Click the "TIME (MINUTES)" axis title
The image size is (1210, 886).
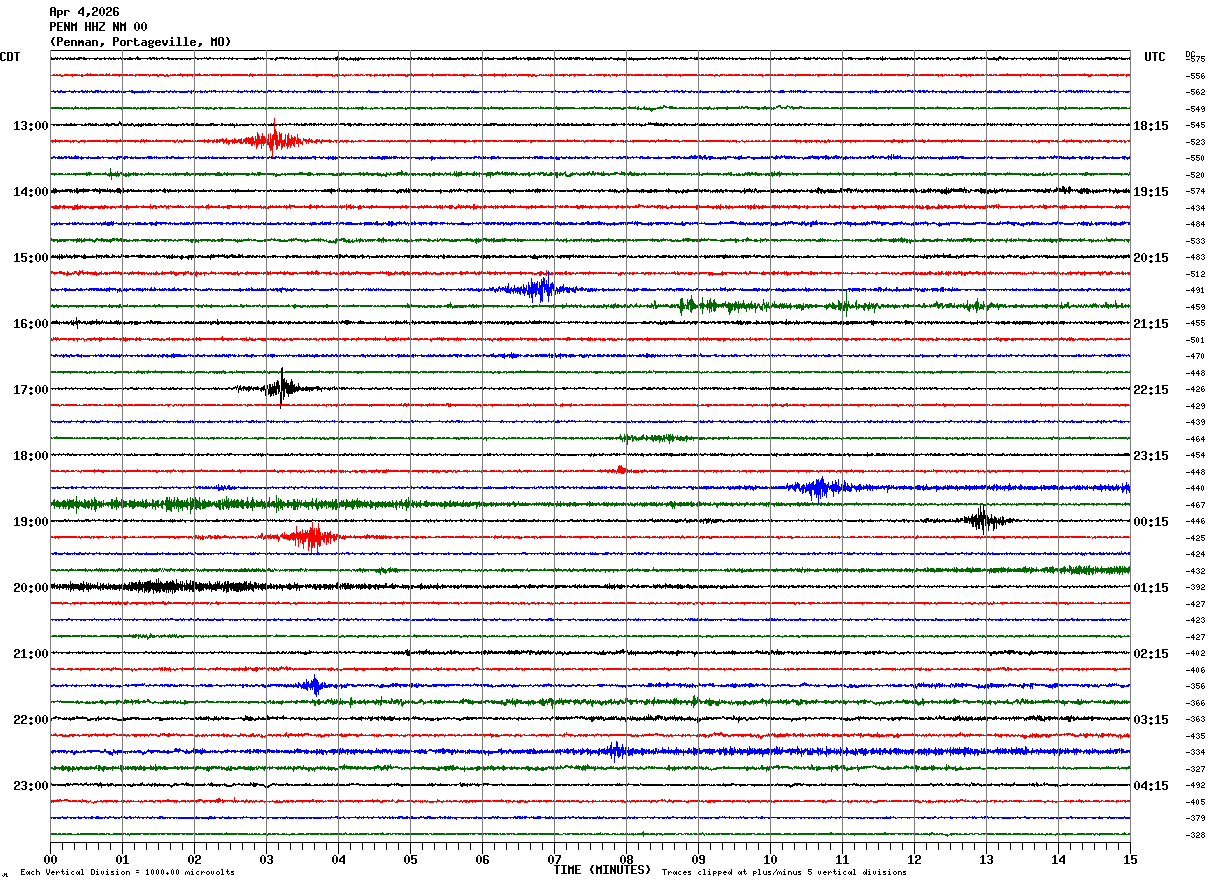602,870
